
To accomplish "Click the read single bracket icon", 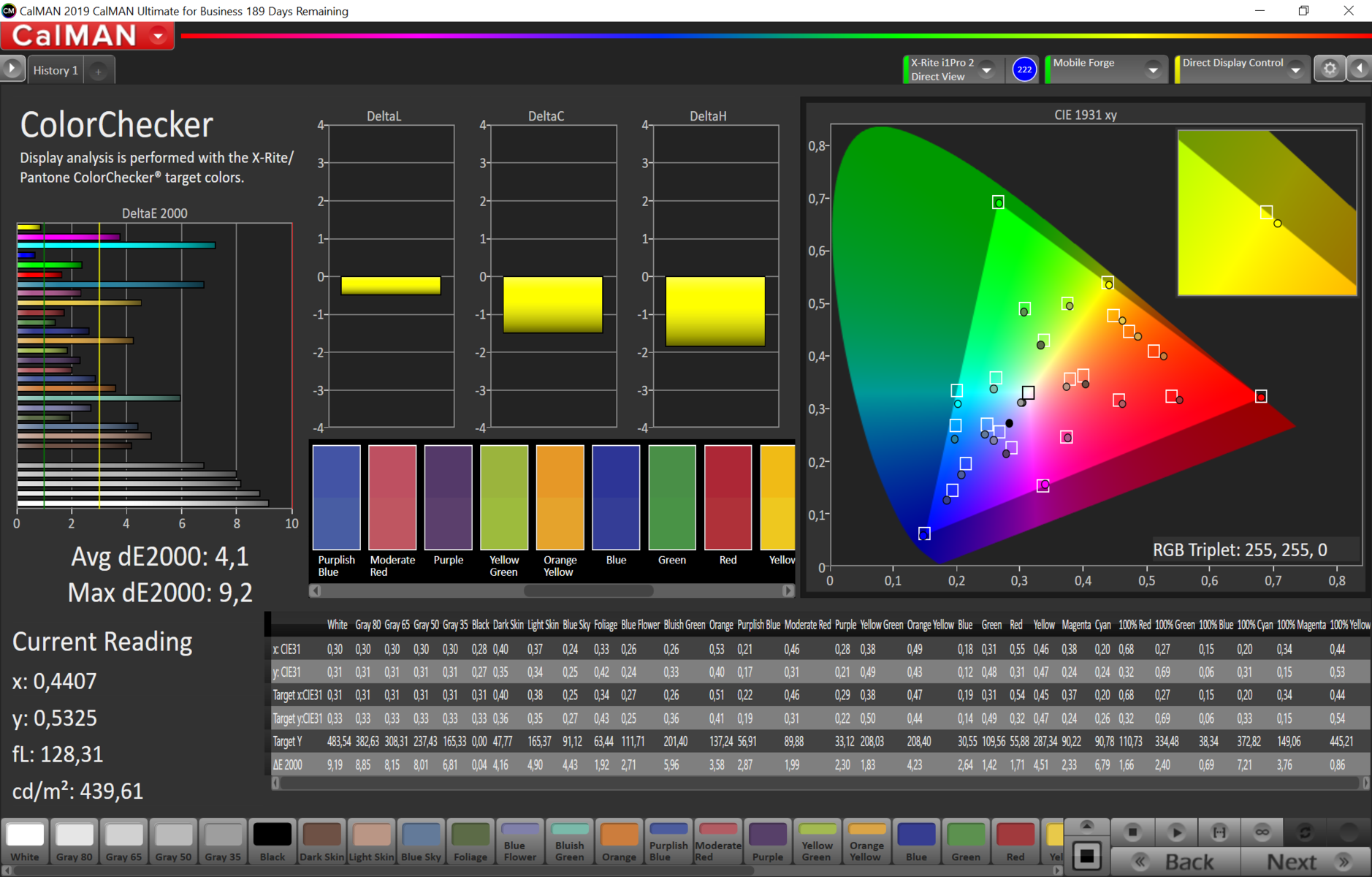I will coord(1219,832).
